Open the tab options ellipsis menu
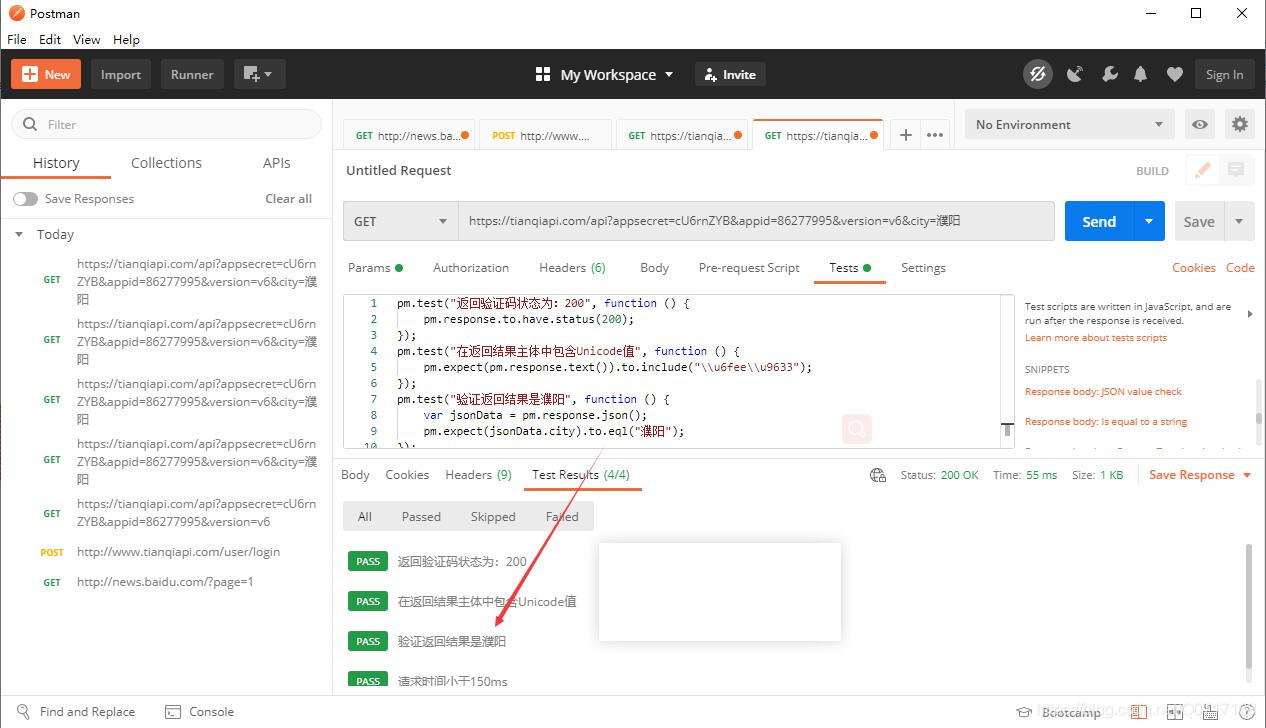Viewport: 1266px width, 728px height. click(935, 135)
